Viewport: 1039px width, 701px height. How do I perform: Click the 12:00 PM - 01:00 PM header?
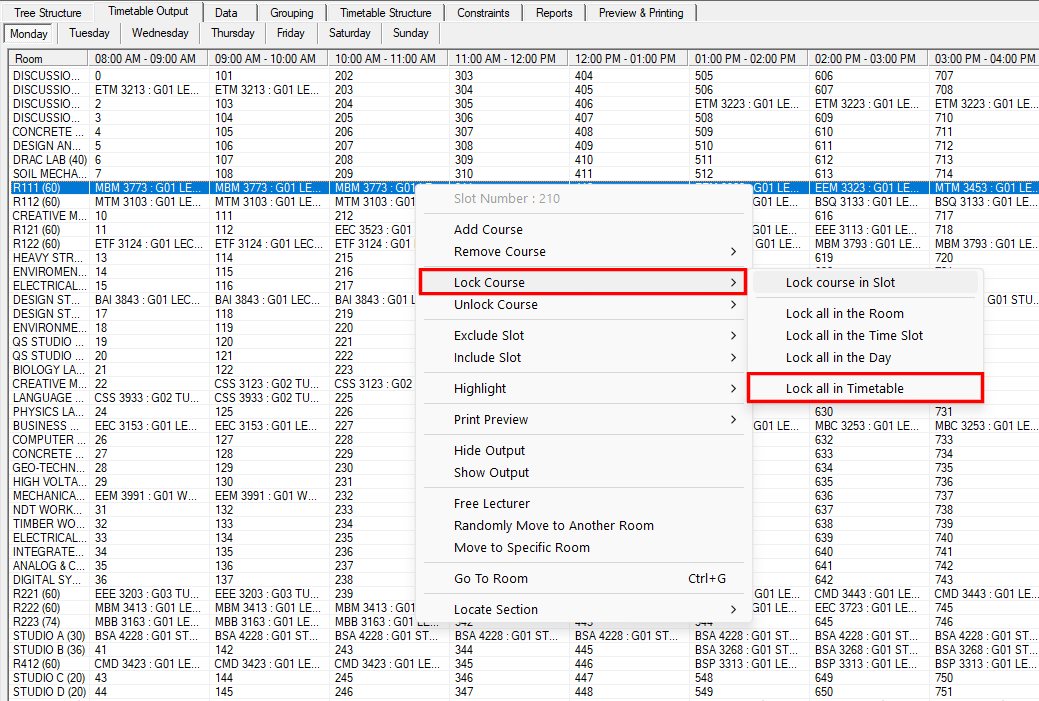click(628, 58)
